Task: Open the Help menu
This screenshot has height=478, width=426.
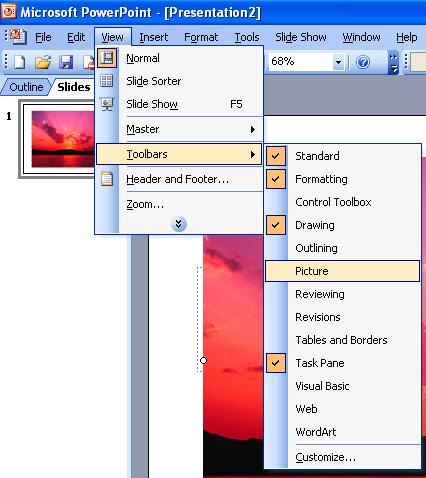Action: pos(407,37)
